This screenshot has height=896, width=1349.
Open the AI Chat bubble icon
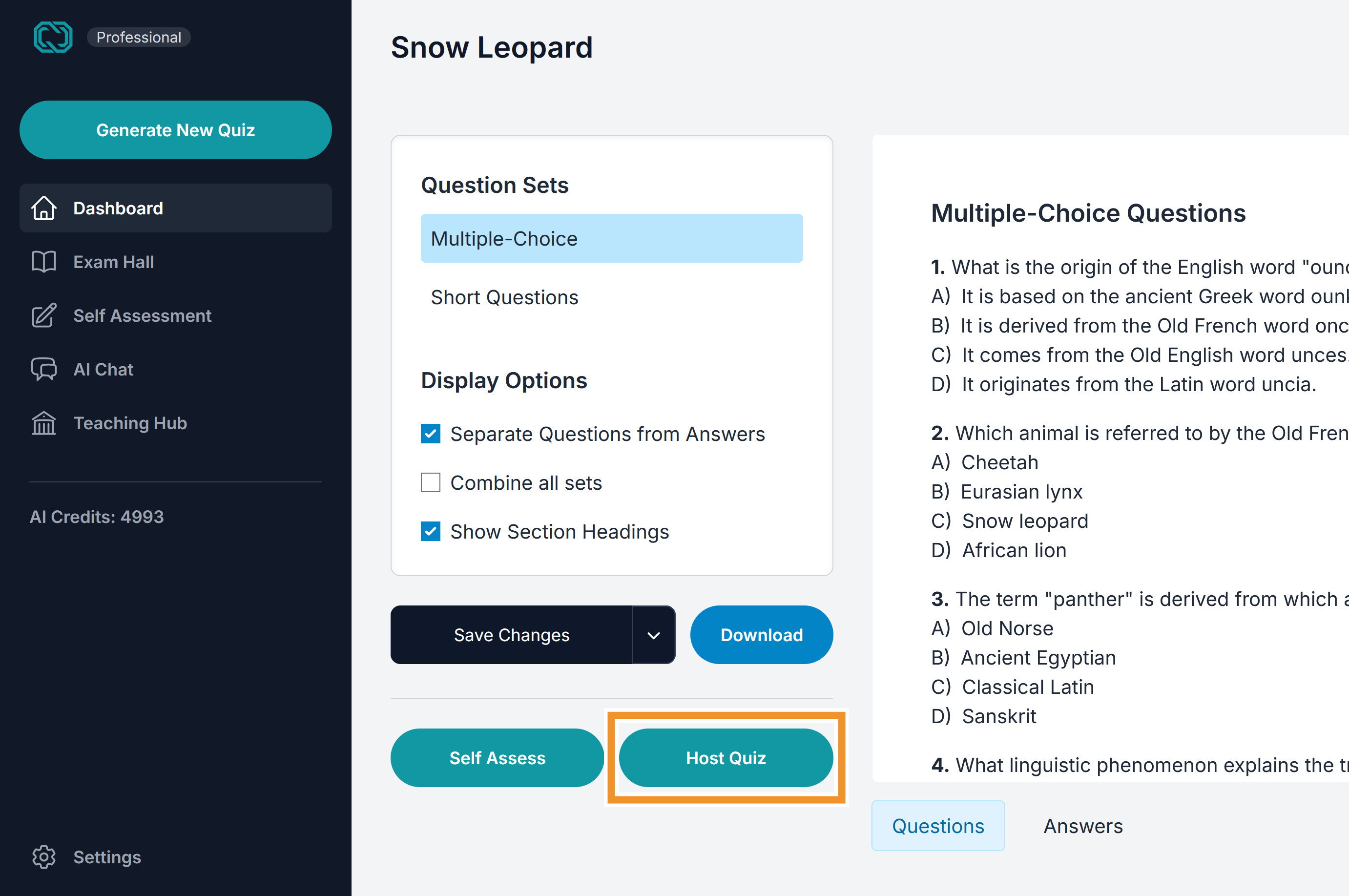pos(44,369)
